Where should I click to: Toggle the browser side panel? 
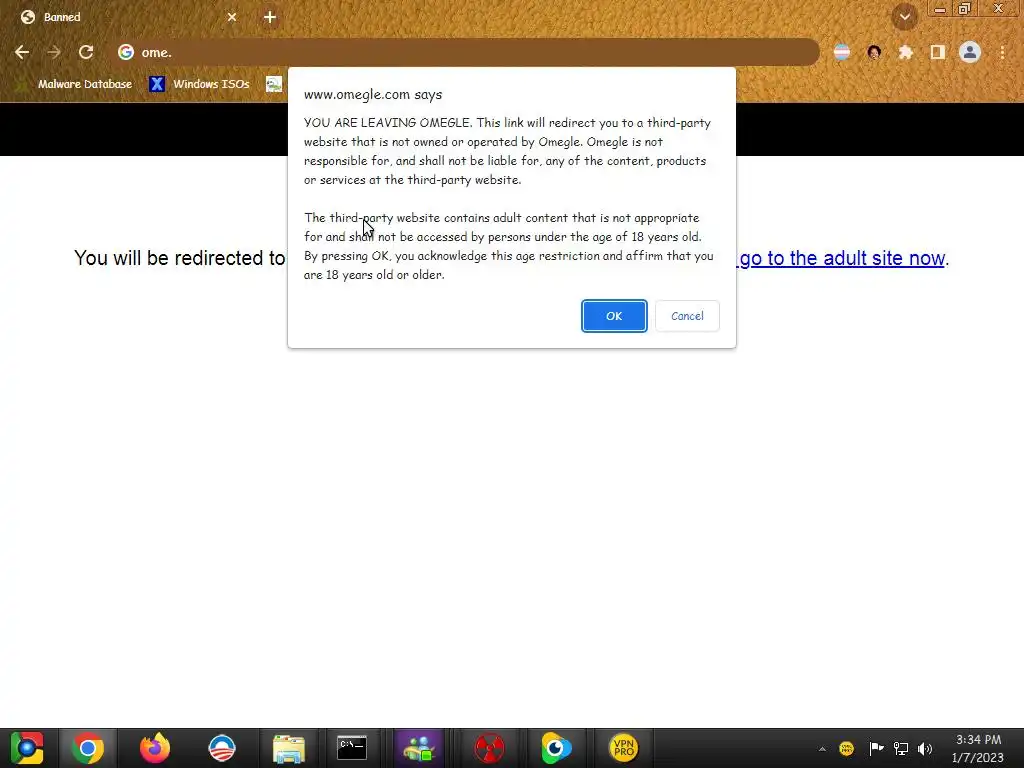tap(938, 52)
